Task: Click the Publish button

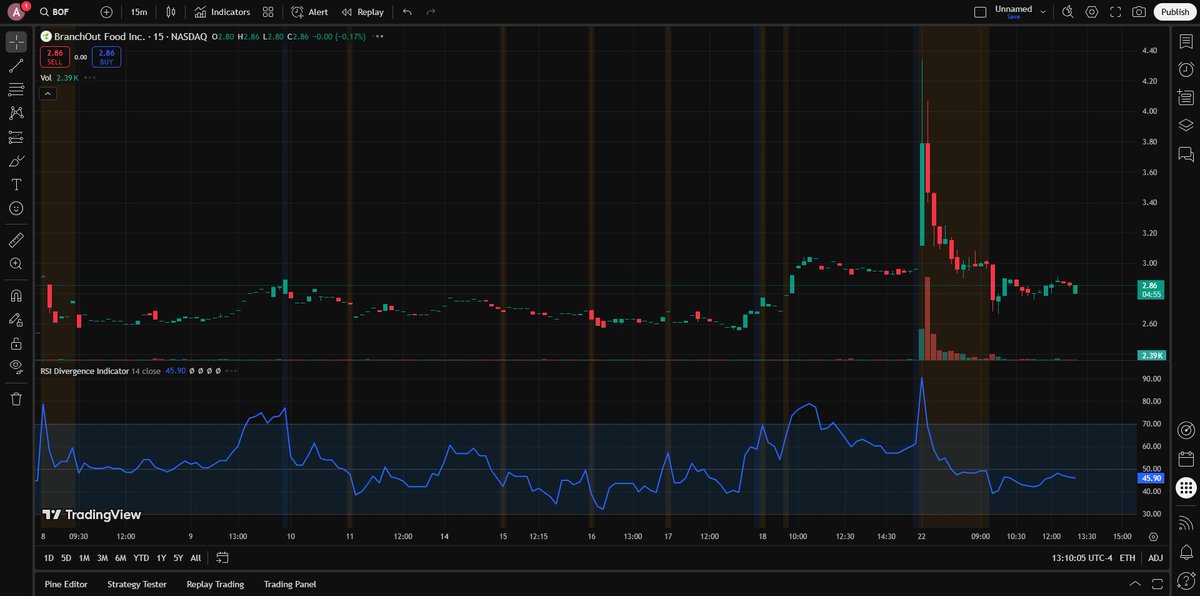Action: pyautogui.click(x=1175, y=12)
